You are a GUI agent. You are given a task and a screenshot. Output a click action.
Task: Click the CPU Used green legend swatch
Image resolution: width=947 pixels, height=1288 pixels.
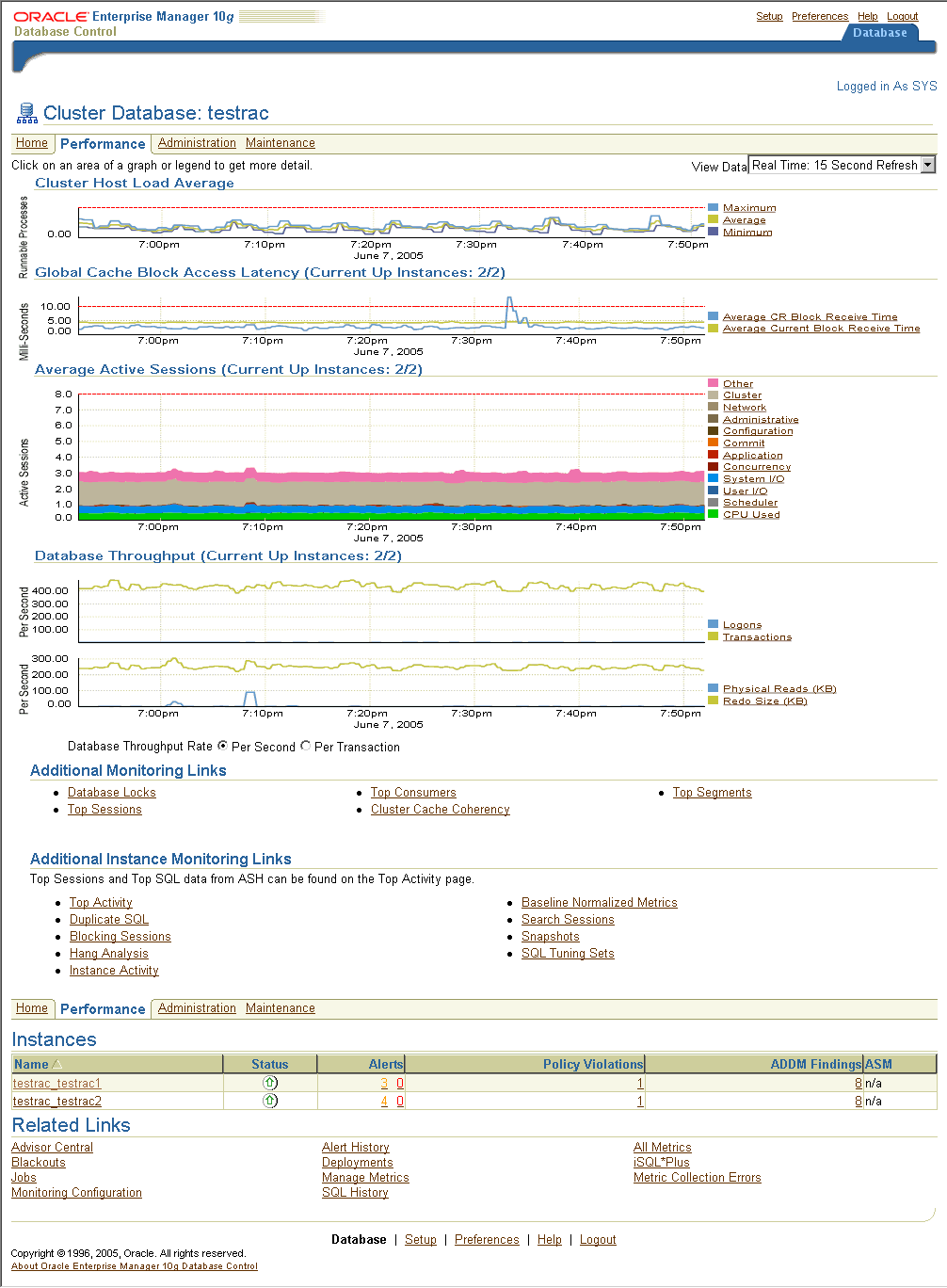714,514
